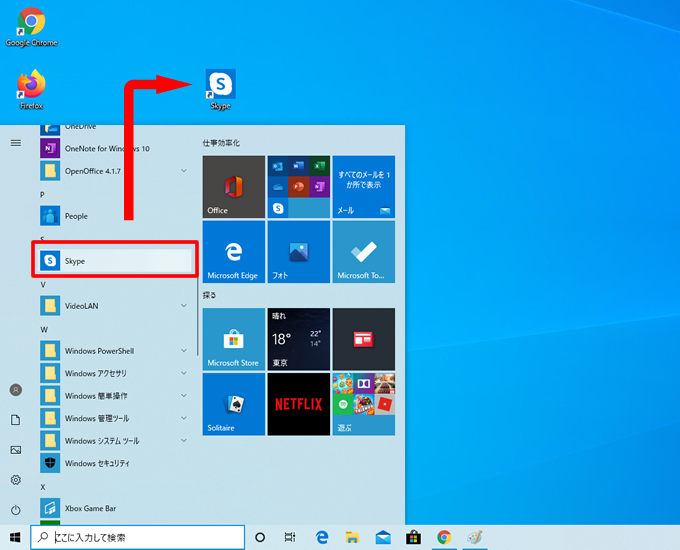Image resolution: width=680 pixels, height=550 pixels.
Task: Open the Microsoft Store tile
Action: (x=234, y=339)
